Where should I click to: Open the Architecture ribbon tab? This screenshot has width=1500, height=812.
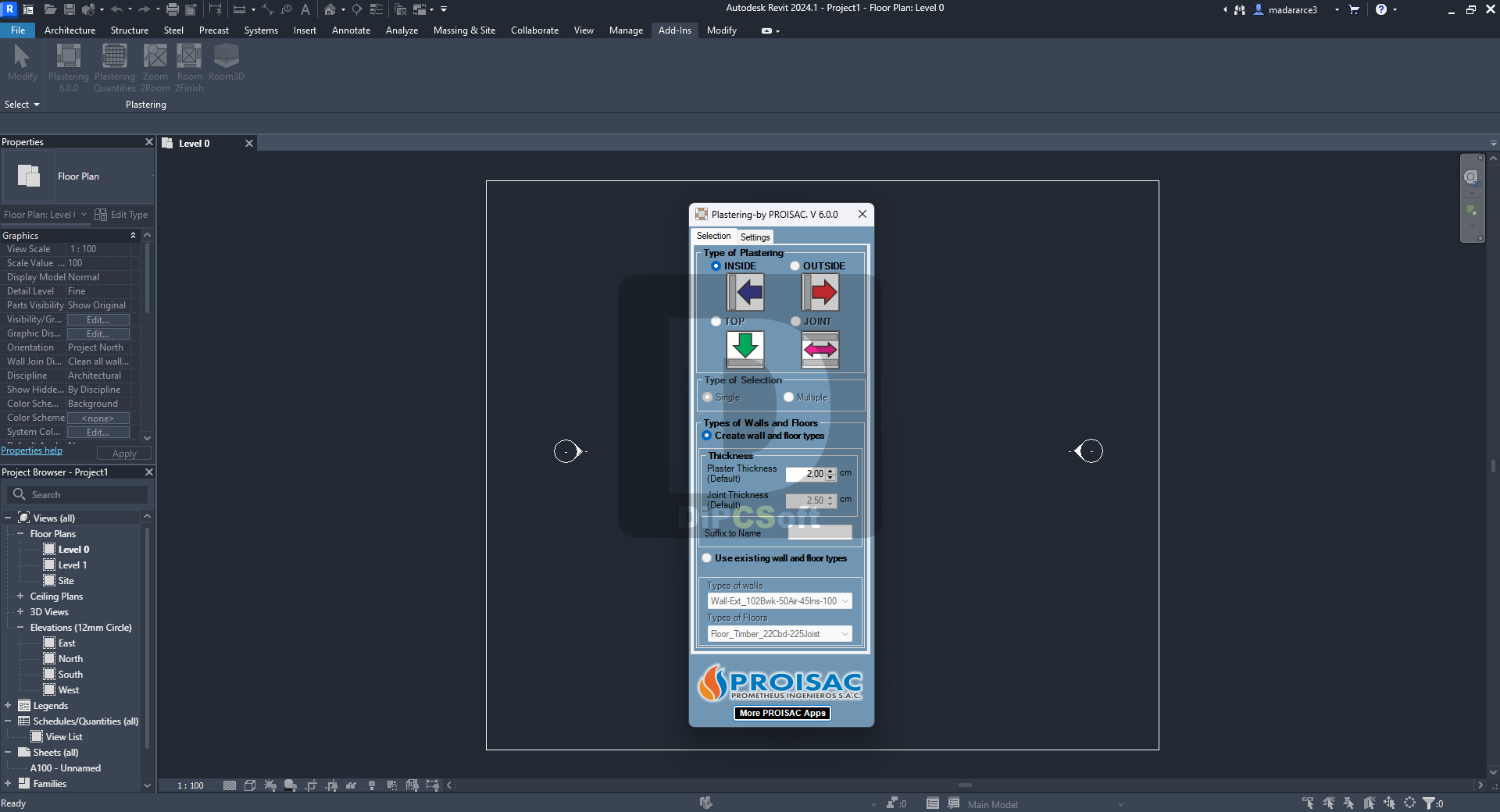[x=70, y=30]
